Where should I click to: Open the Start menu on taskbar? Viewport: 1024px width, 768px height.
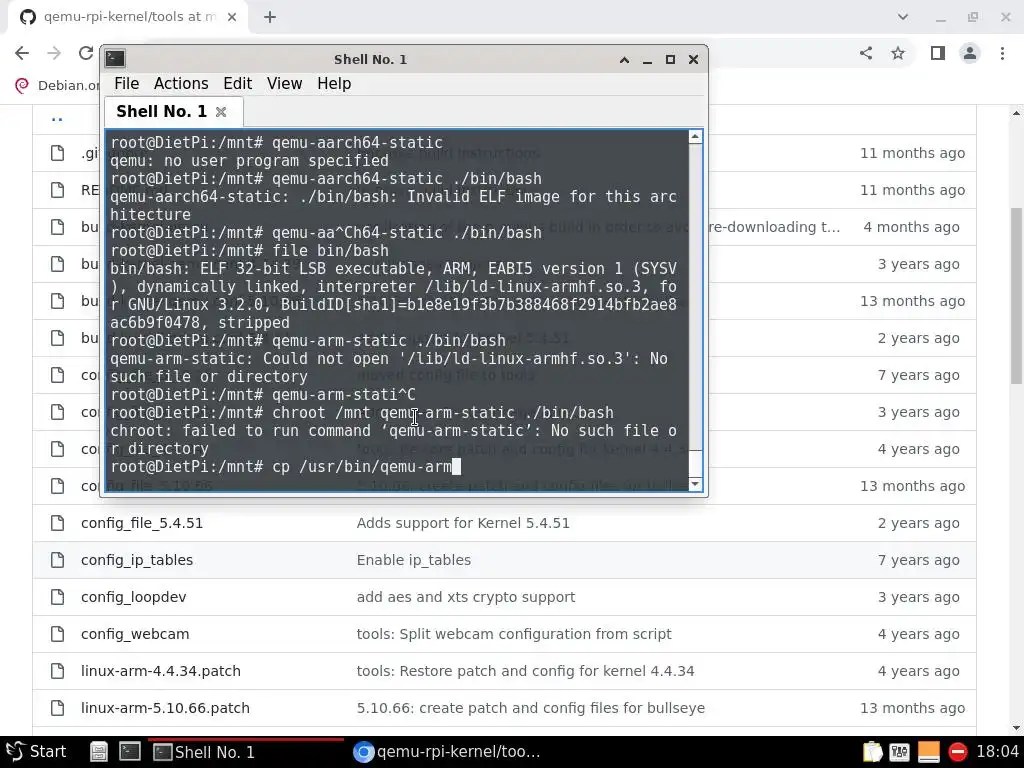(x=37, y=752)
